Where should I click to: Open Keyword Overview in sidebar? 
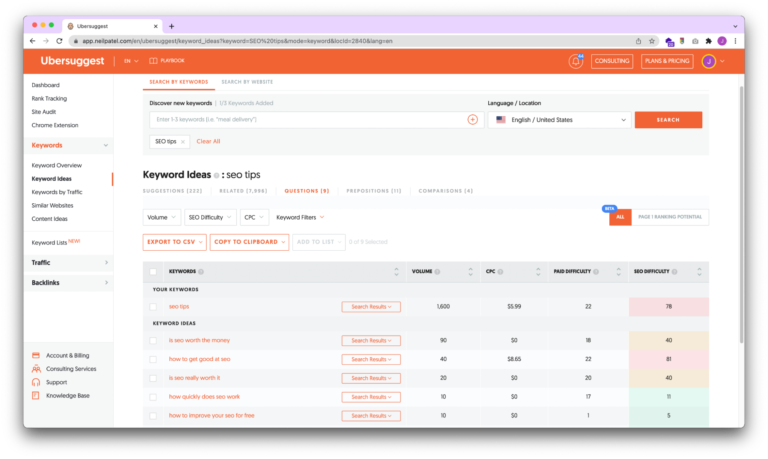57,166
